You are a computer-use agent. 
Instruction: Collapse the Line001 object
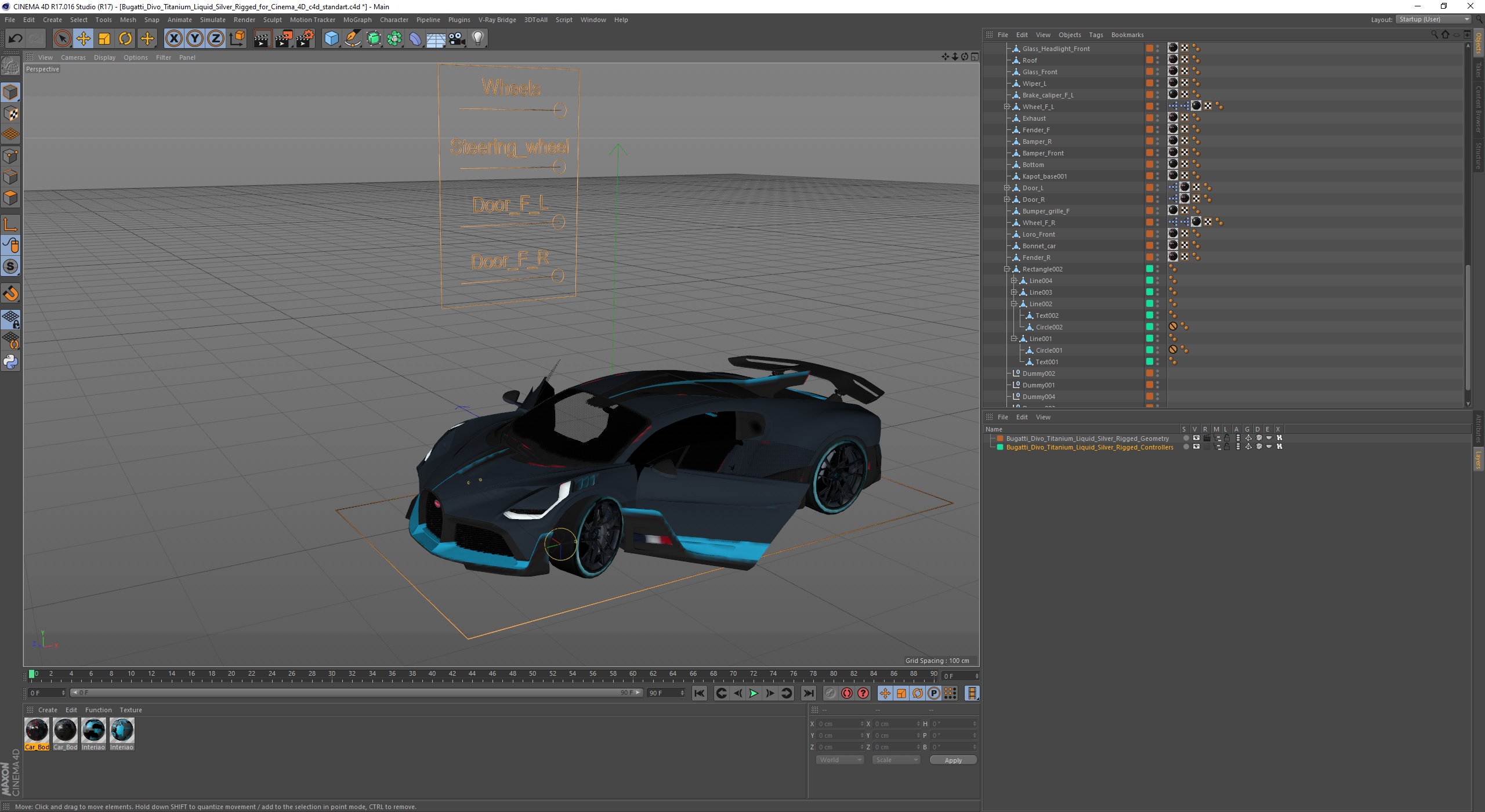point(1014,339)
